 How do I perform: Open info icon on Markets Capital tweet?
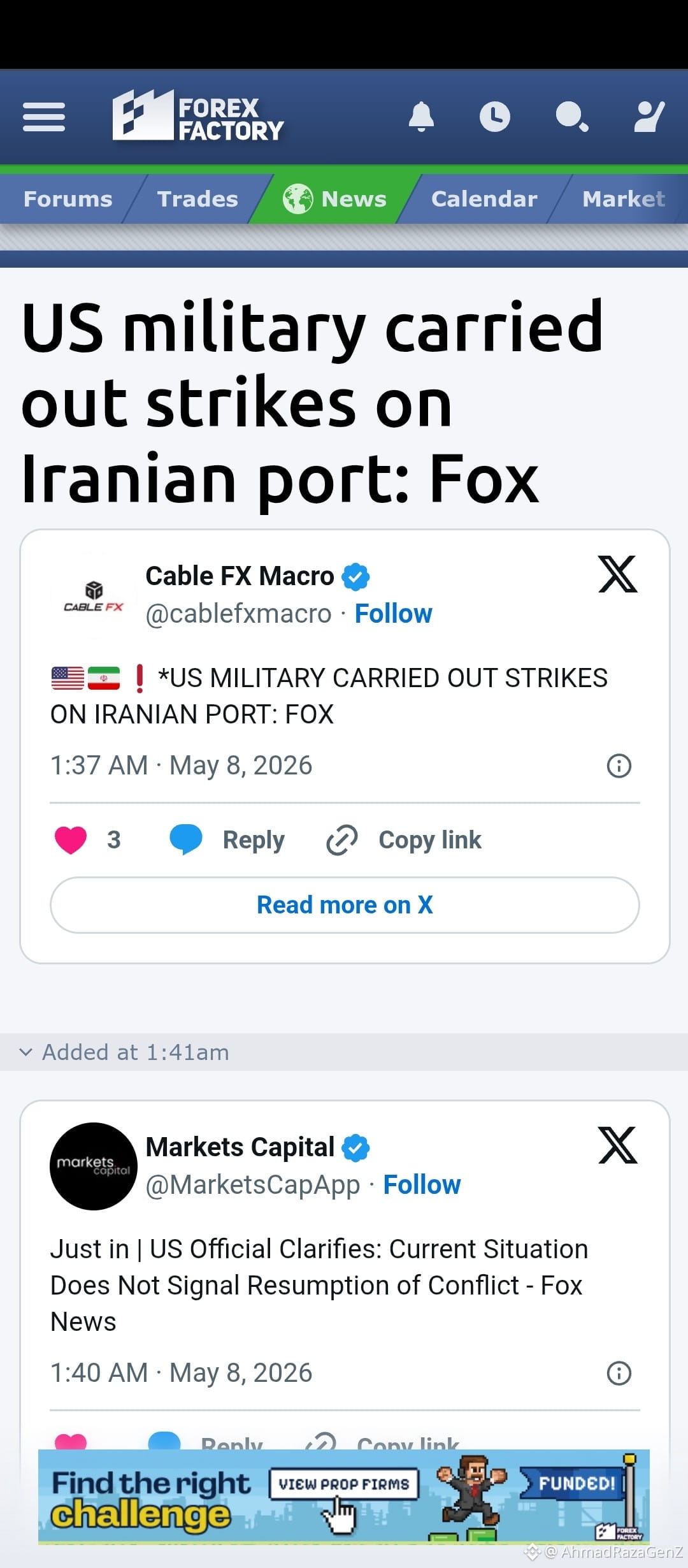619,1373
